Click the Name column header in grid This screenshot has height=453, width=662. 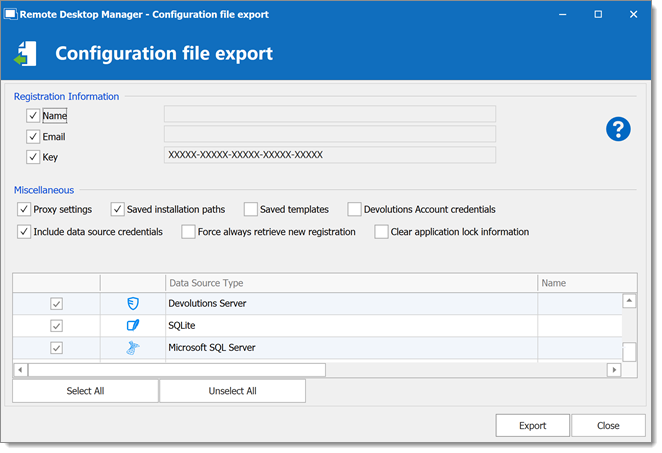[587, 283]
